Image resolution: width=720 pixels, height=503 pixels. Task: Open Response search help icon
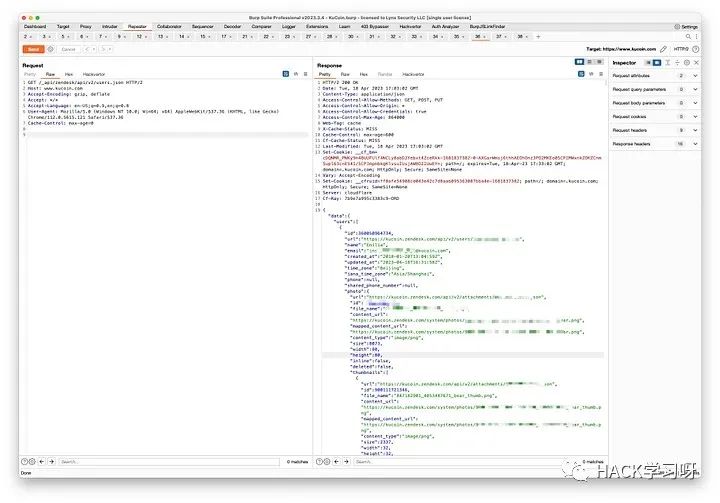click(320, 461)
